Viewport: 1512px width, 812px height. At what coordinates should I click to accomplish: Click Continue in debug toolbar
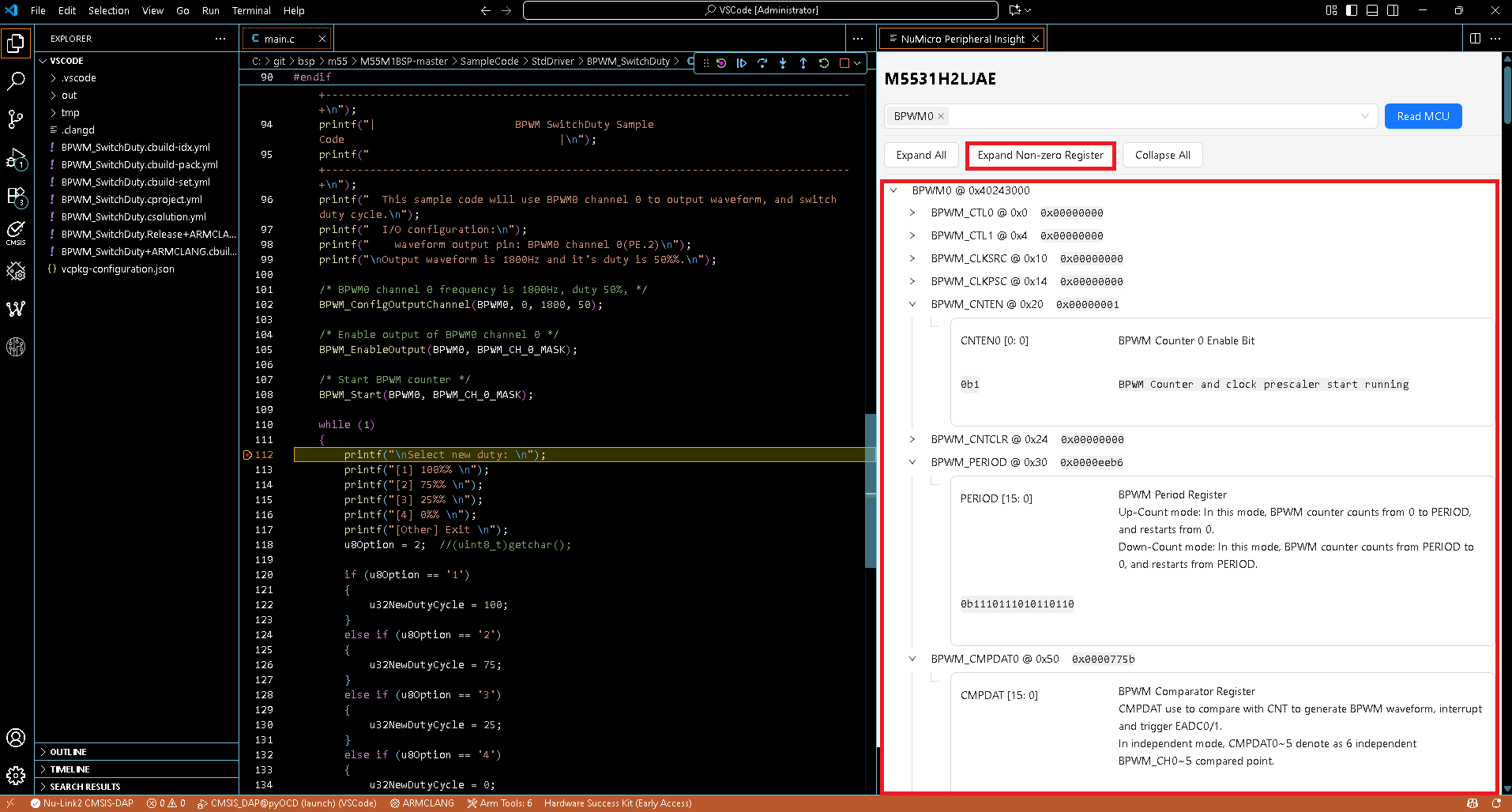tap(742, 63)
